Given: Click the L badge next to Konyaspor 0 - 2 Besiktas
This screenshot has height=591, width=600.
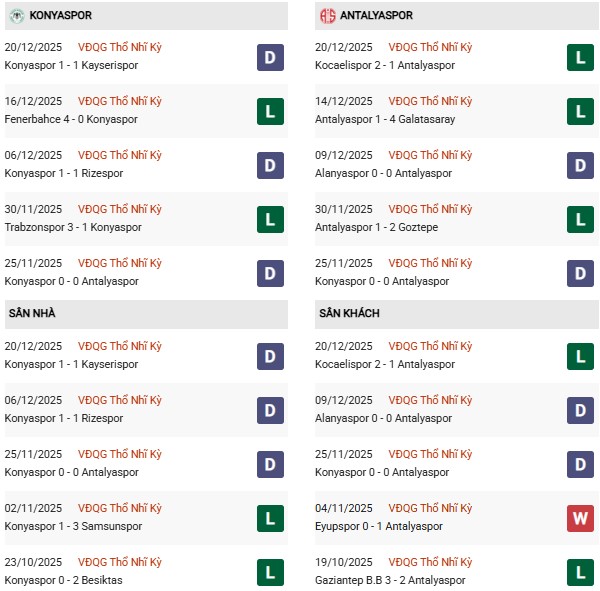Looking at the screenshot, I should tap(269, 572).
